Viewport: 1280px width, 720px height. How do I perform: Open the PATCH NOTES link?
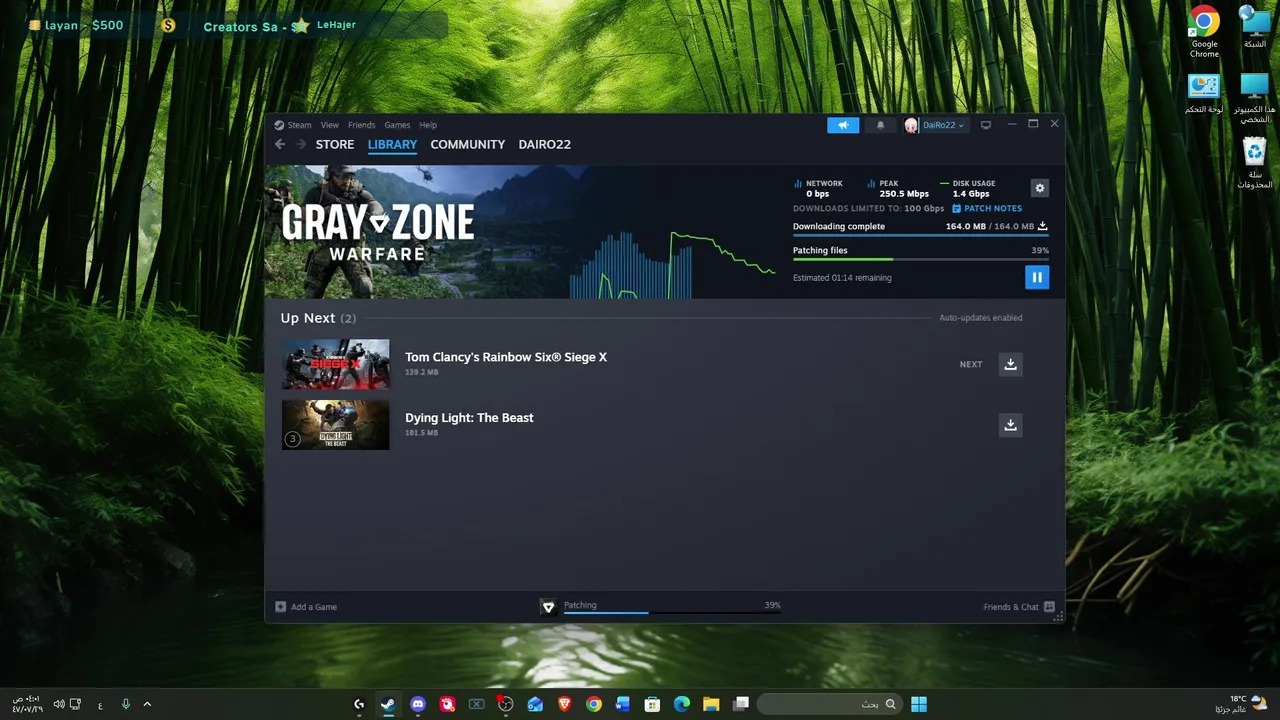coord(986,208)
